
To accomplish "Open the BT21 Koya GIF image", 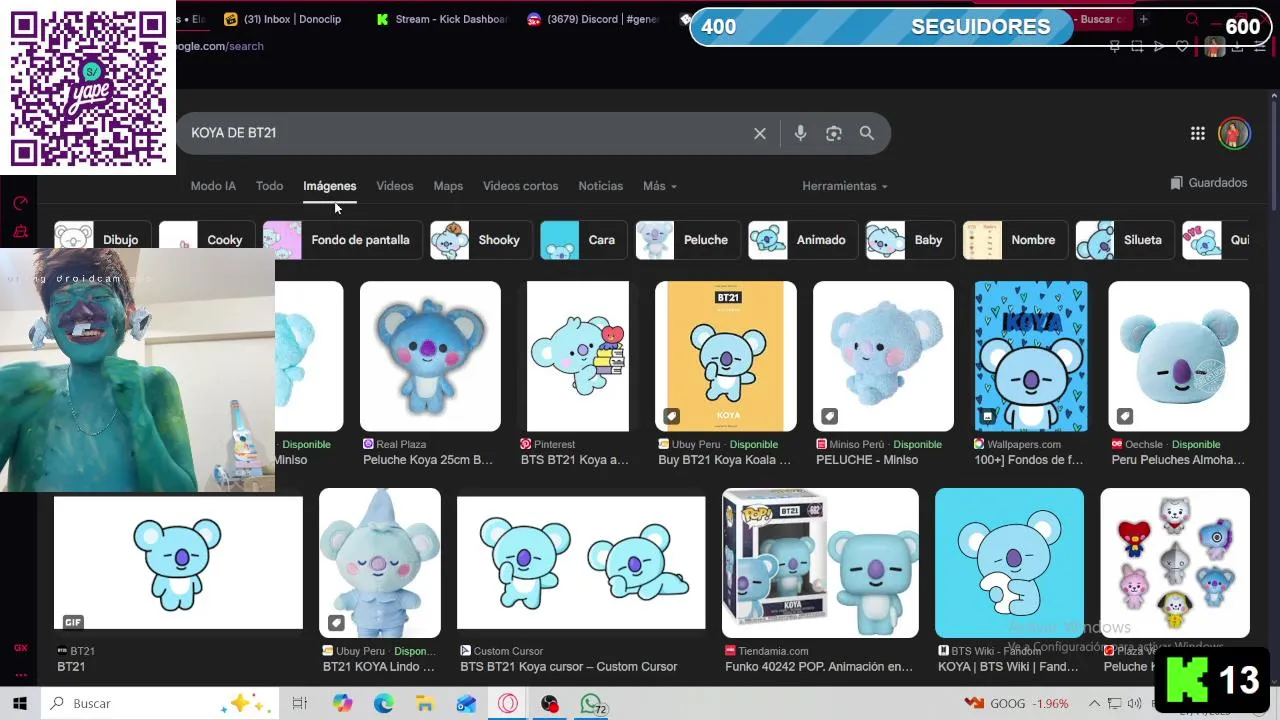I will click(178, 563).
